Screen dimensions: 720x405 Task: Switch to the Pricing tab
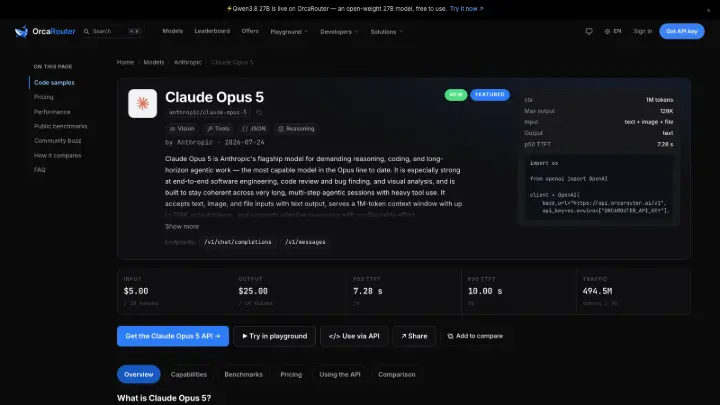pos(291,374)
